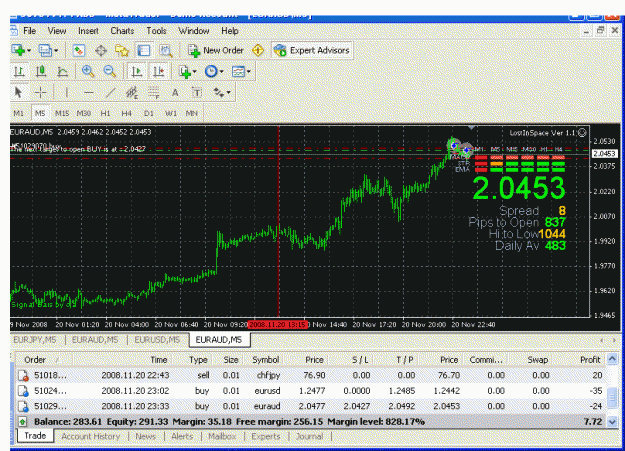
Task: Open the Experts tab
Action: pos(265,436)
